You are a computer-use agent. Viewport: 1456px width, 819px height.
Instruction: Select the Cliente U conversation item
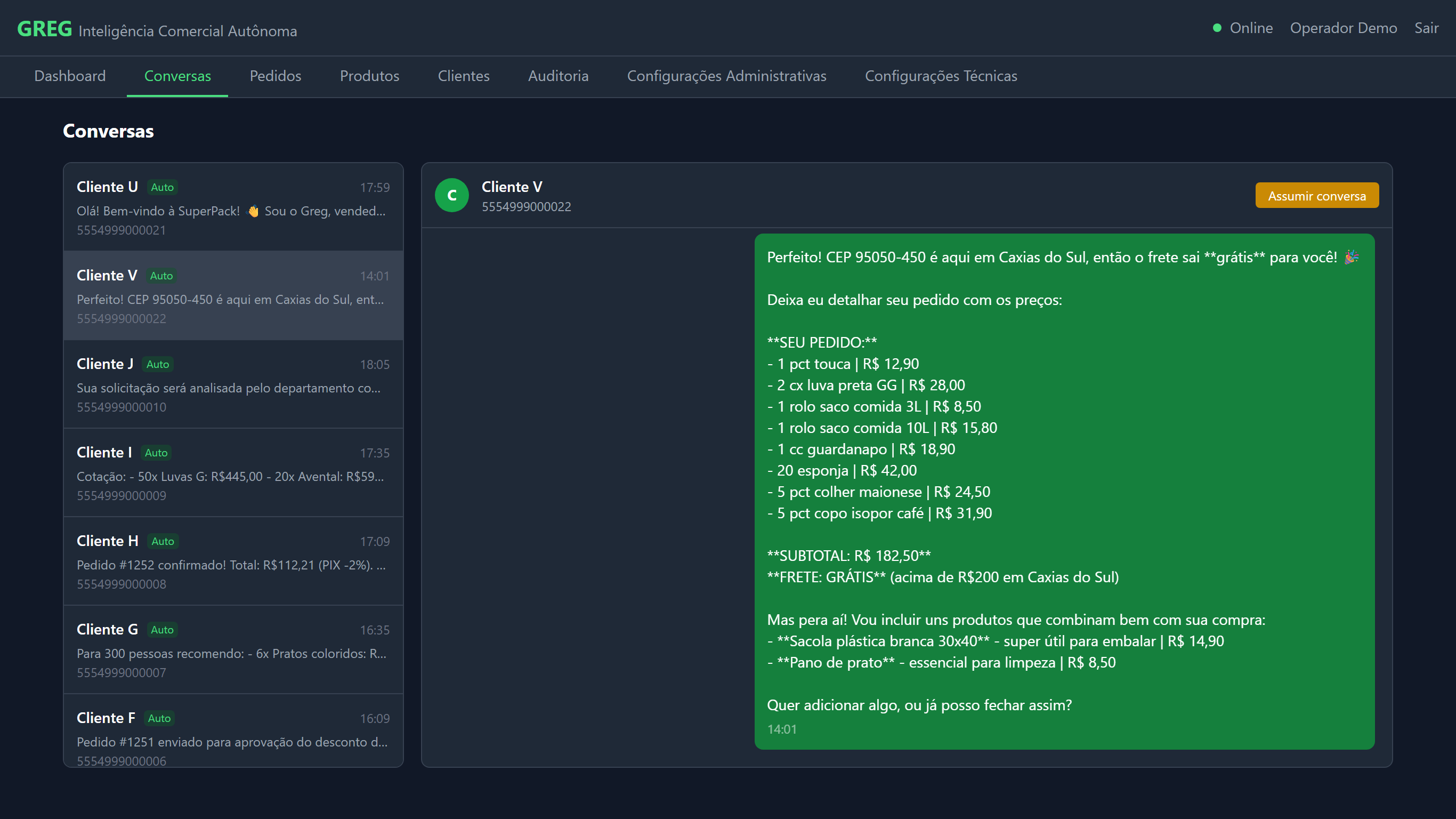233,207
